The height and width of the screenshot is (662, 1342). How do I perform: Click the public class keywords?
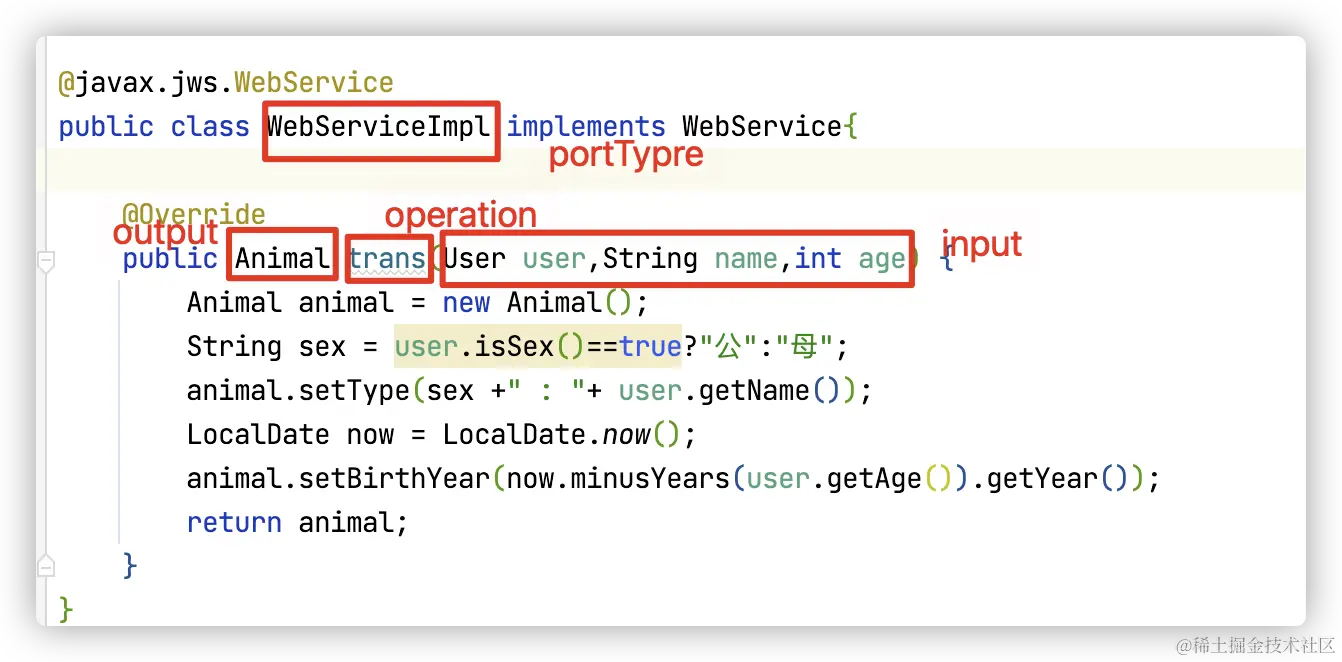click(x=154, y=127)
